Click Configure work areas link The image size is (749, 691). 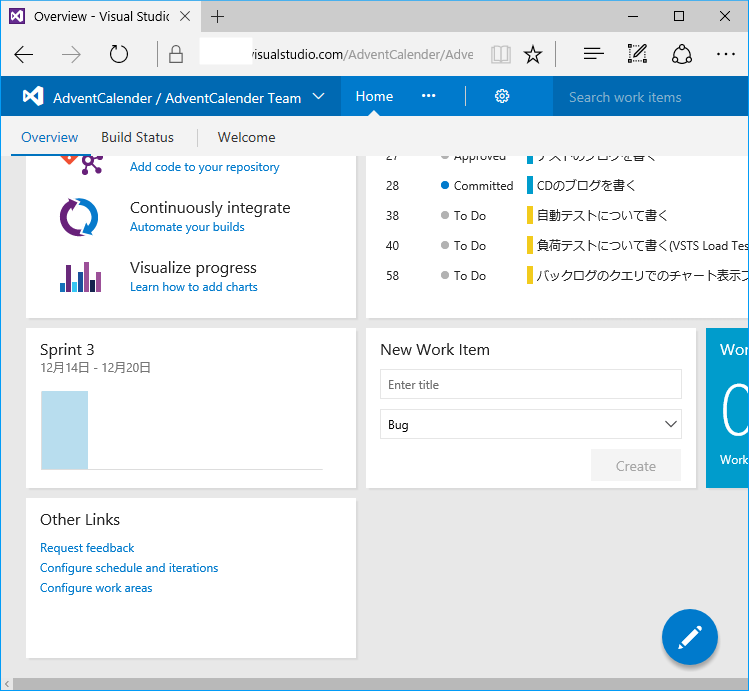click(96, 588)
